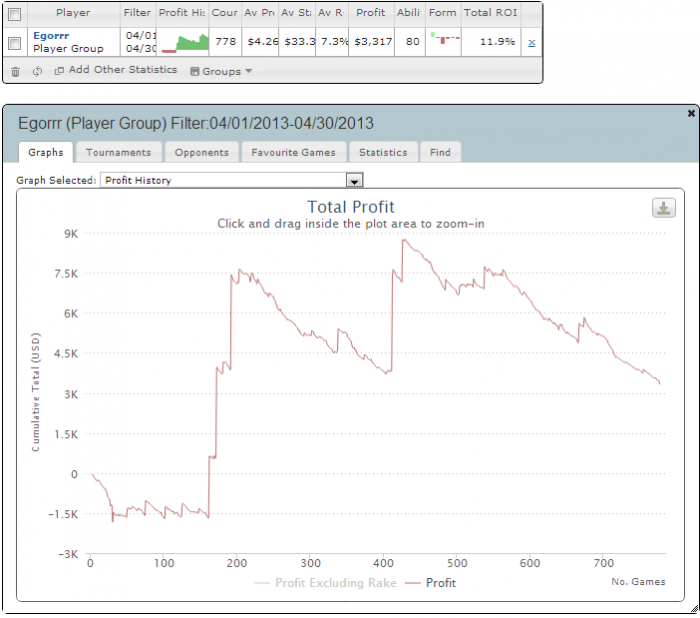This screenshot has height=618, width=700.
Task: Go to the Statistics tab
Action: click(383, 152)
